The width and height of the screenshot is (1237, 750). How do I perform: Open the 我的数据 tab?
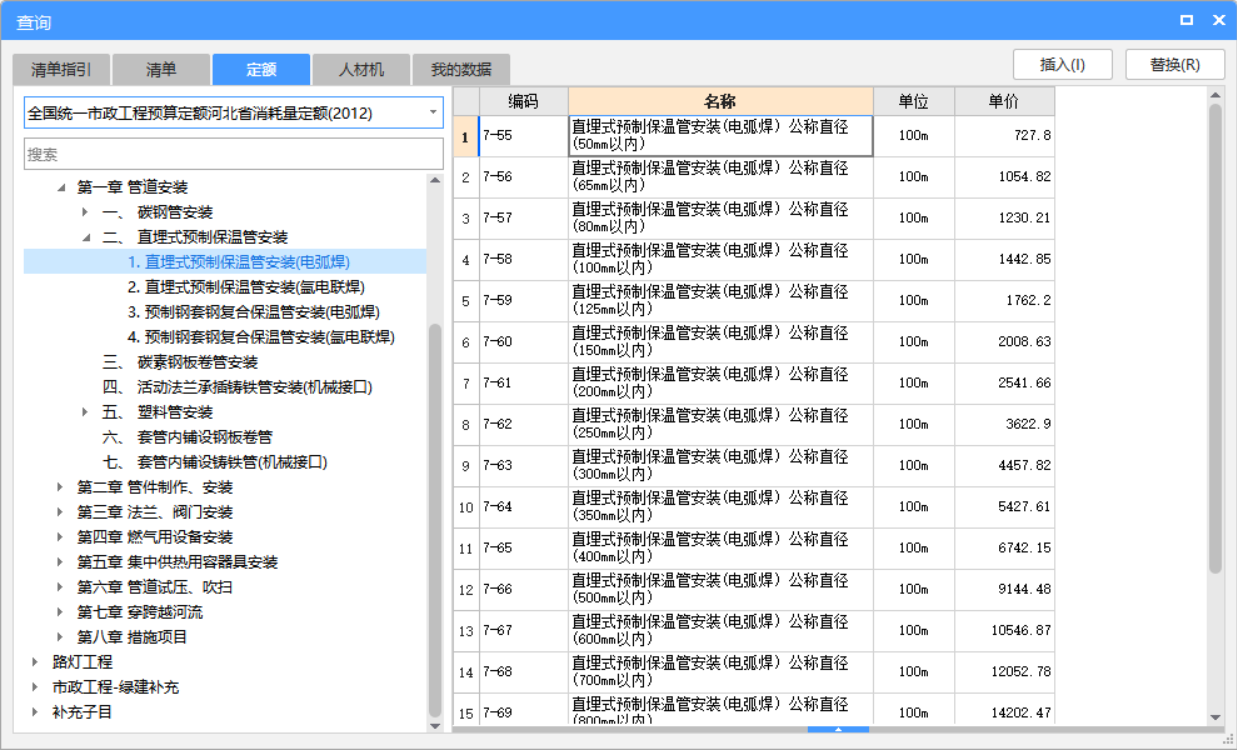[x=461, y=69]
